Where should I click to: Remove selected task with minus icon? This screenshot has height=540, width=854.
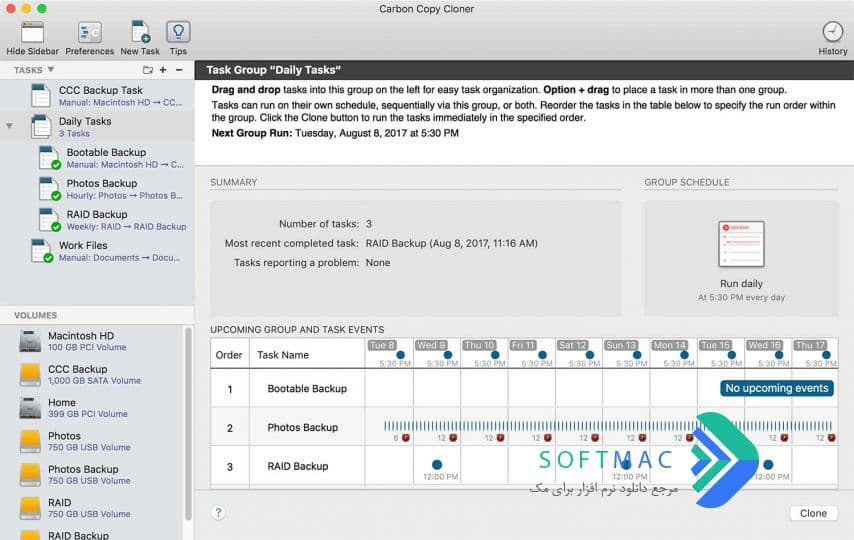pos(179,70)
